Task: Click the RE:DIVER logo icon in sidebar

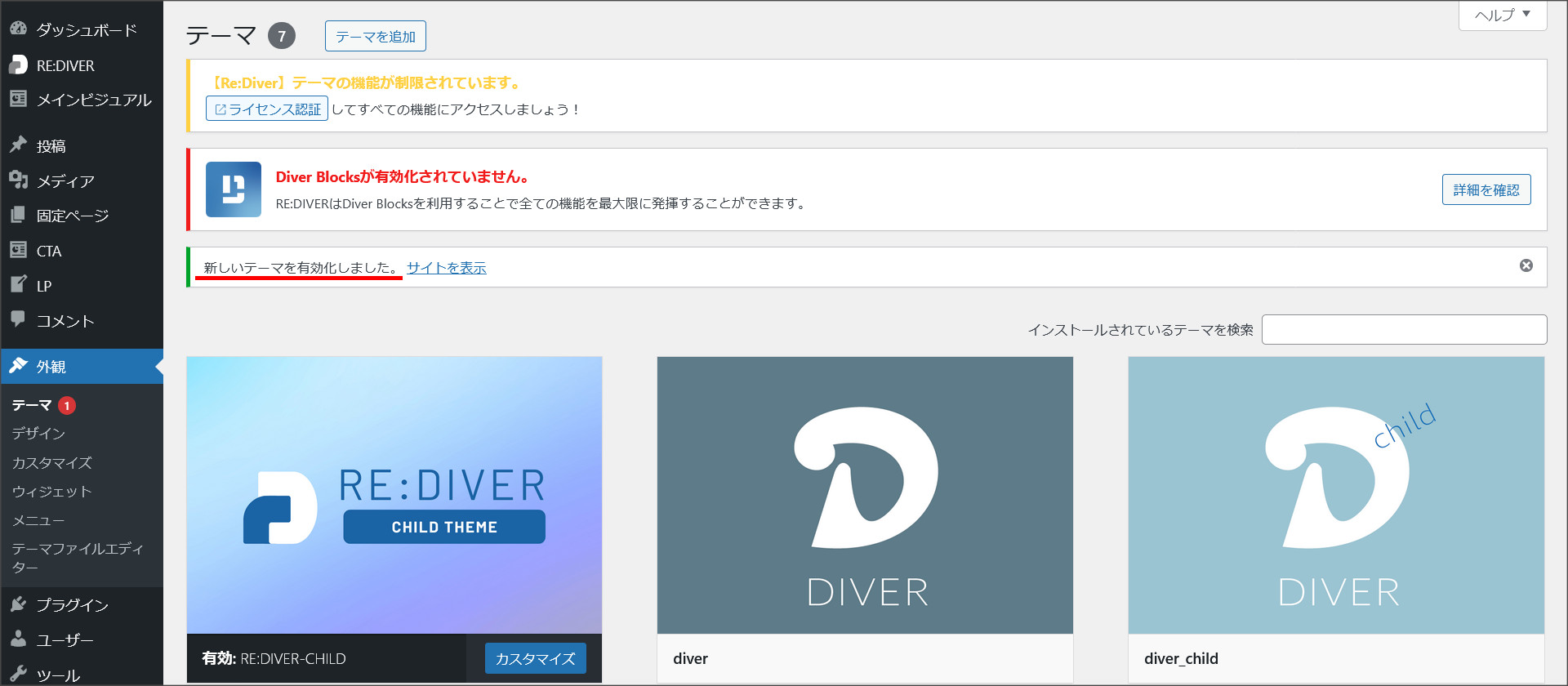Action: click(18, 65)
